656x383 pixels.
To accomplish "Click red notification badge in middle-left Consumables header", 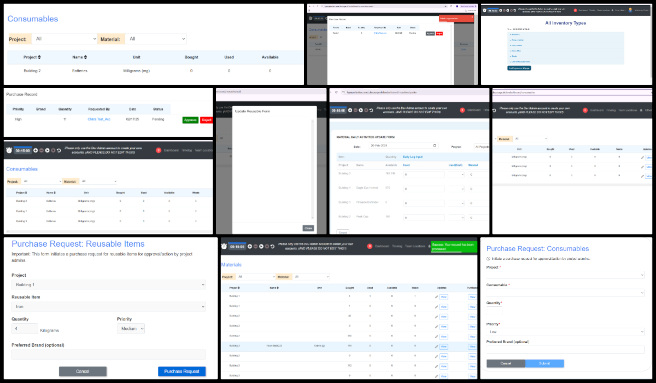I will [x=159, y=150].
